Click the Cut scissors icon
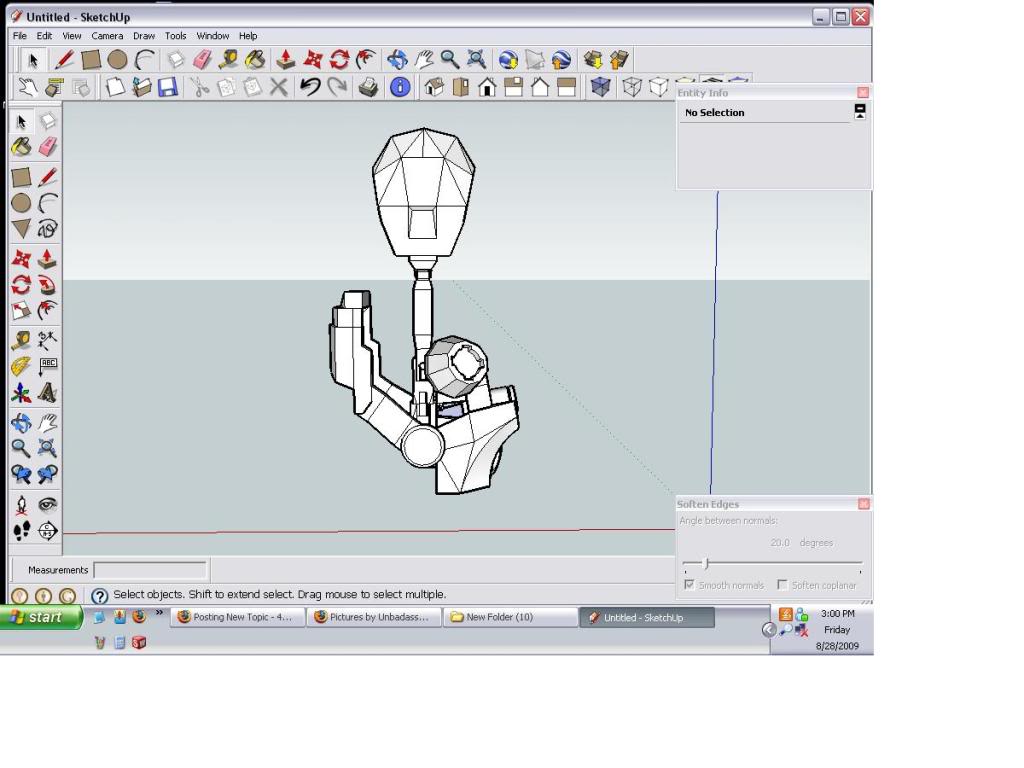The width and height of the screenshot is (1024, 768). (199, 87)
